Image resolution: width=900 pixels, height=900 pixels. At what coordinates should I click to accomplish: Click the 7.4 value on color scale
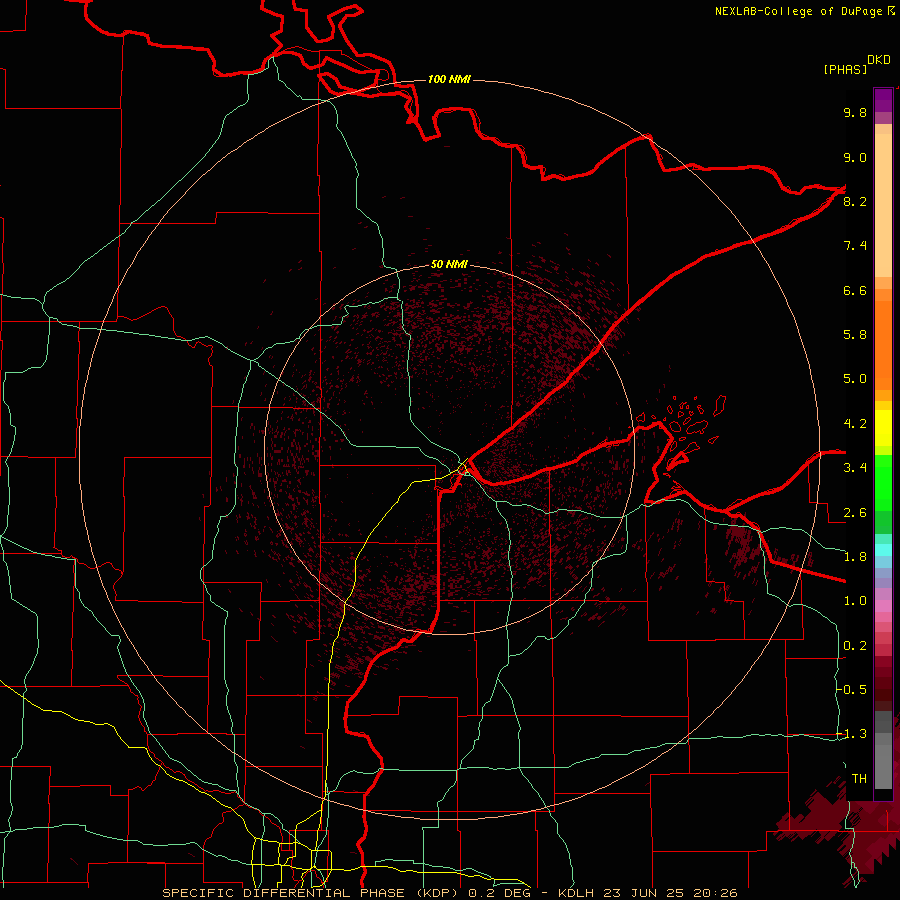coord(855,246)
